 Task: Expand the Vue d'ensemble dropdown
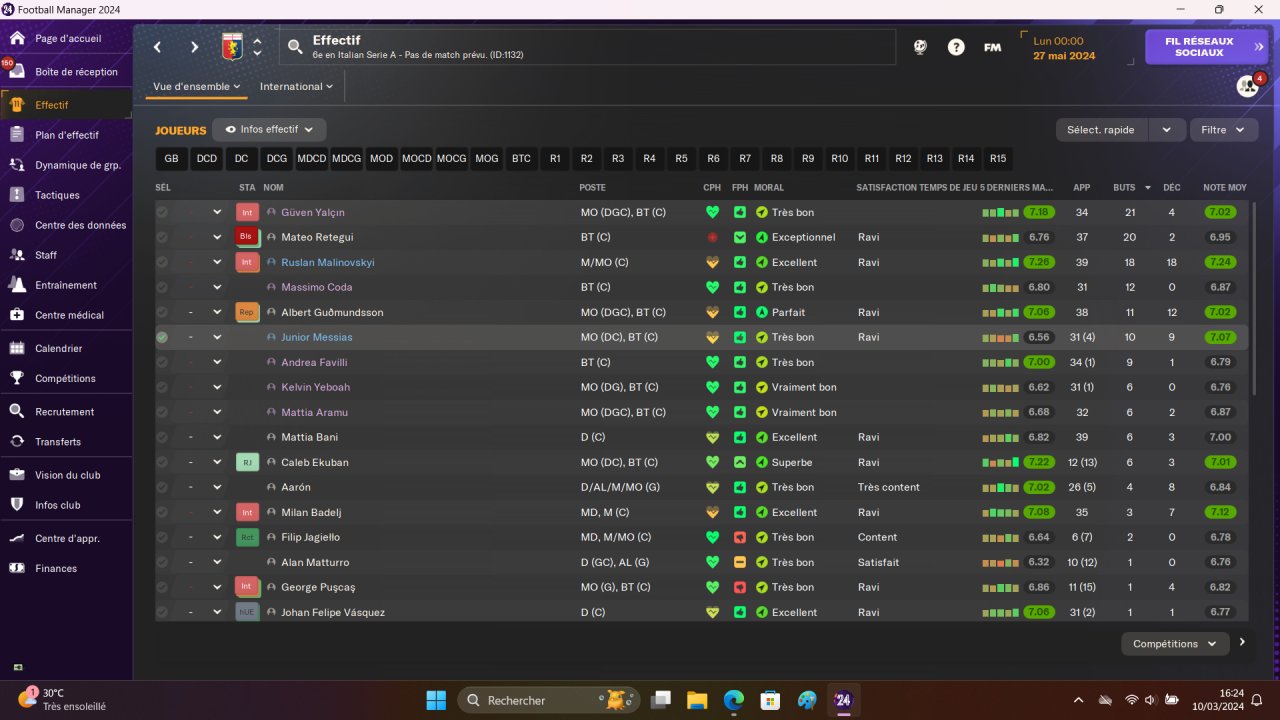197,86
